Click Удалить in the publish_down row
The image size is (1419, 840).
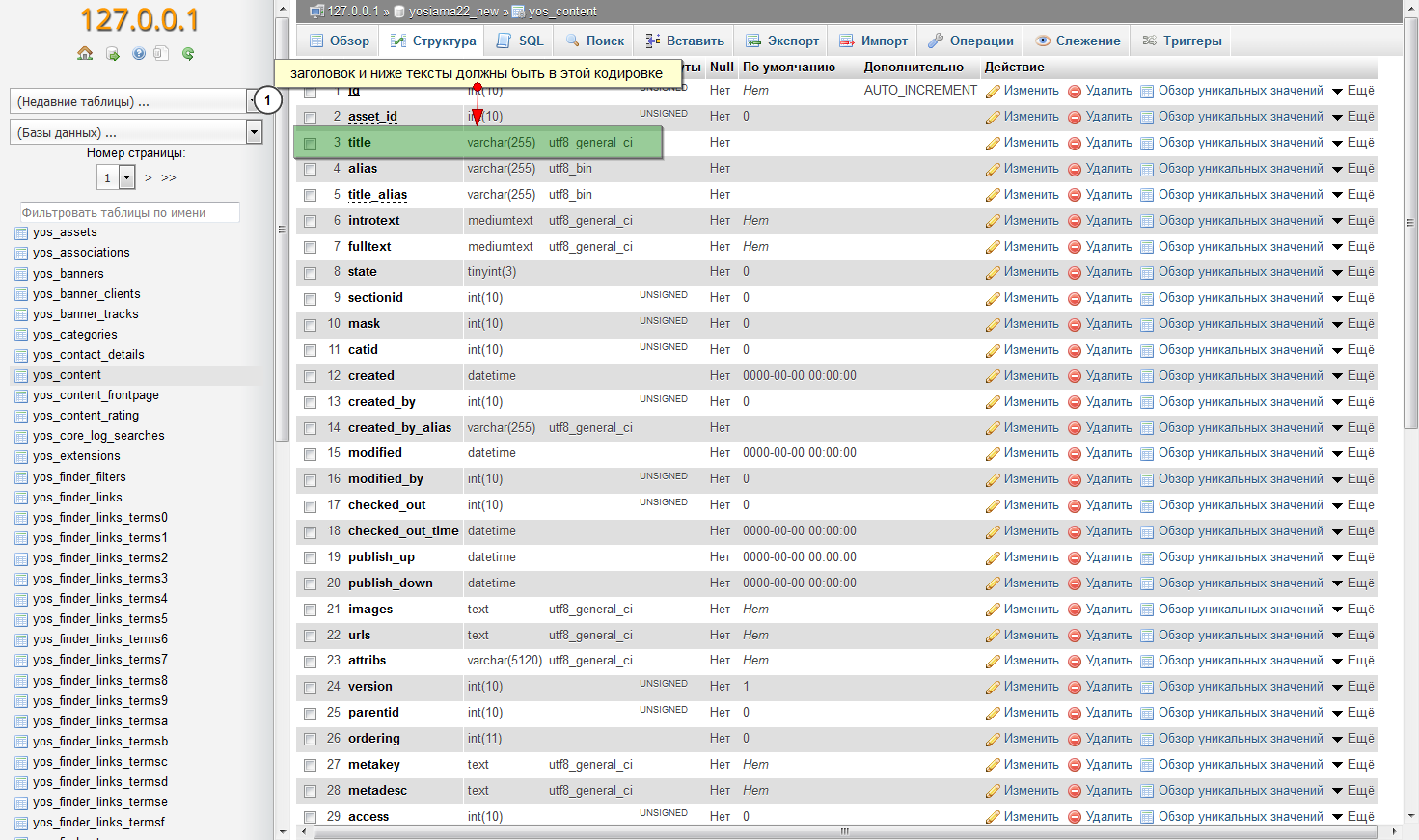tap(1109, 583)
